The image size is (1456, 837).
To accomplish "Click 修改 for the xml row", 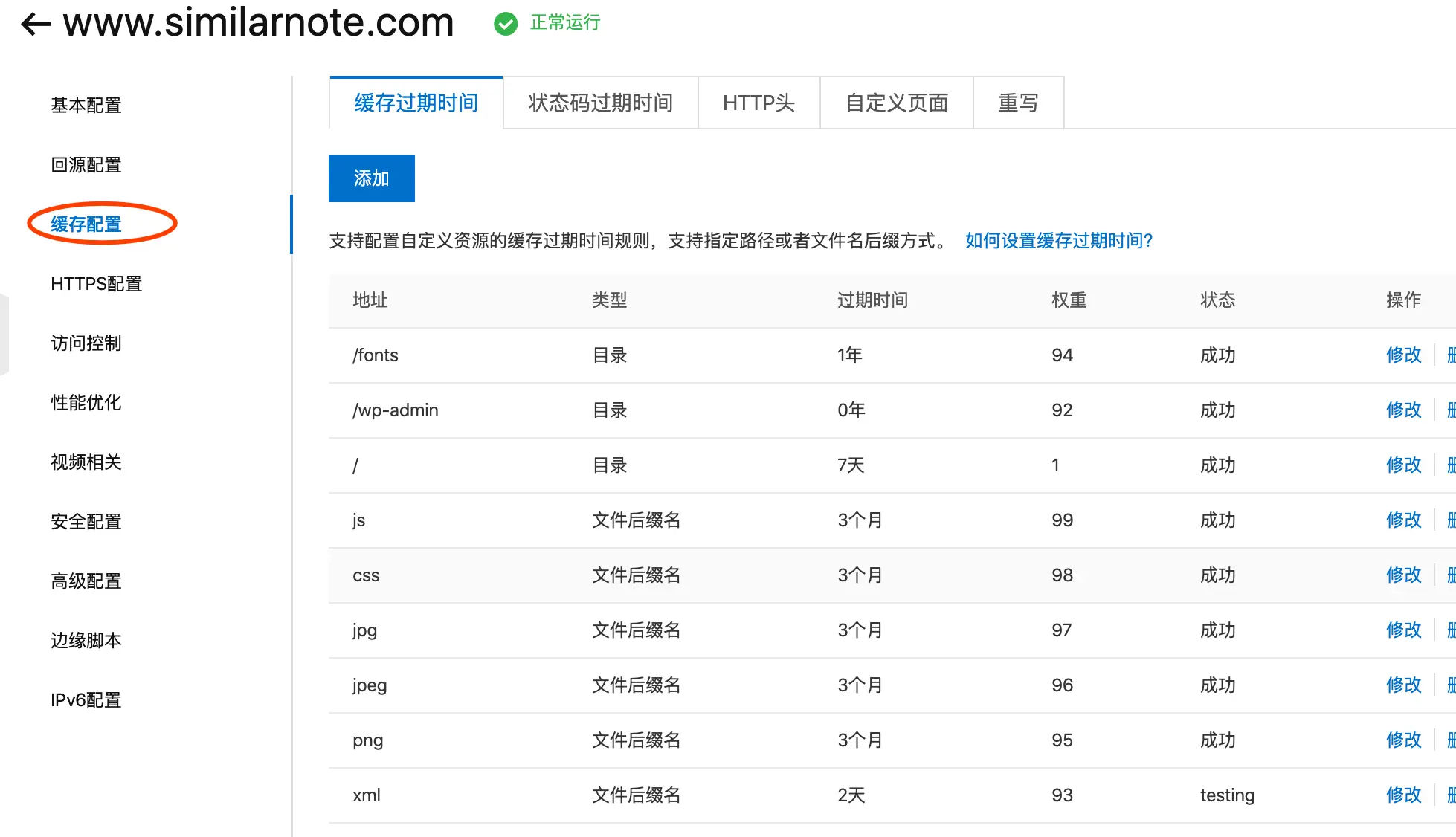I will [x=1403, y=795].
